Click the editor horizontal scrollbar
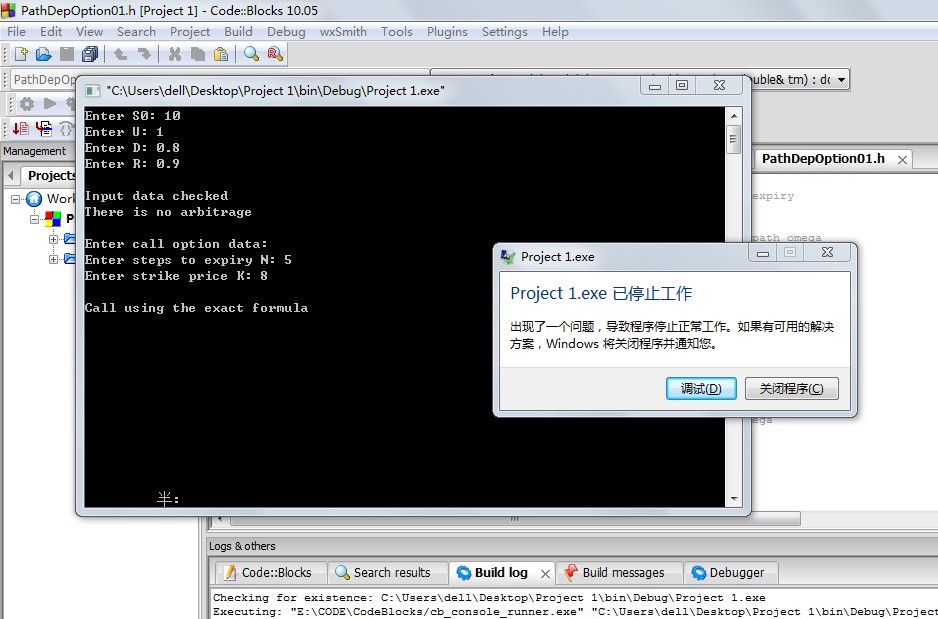Screen dimensions: 938x619 [514, 519]
